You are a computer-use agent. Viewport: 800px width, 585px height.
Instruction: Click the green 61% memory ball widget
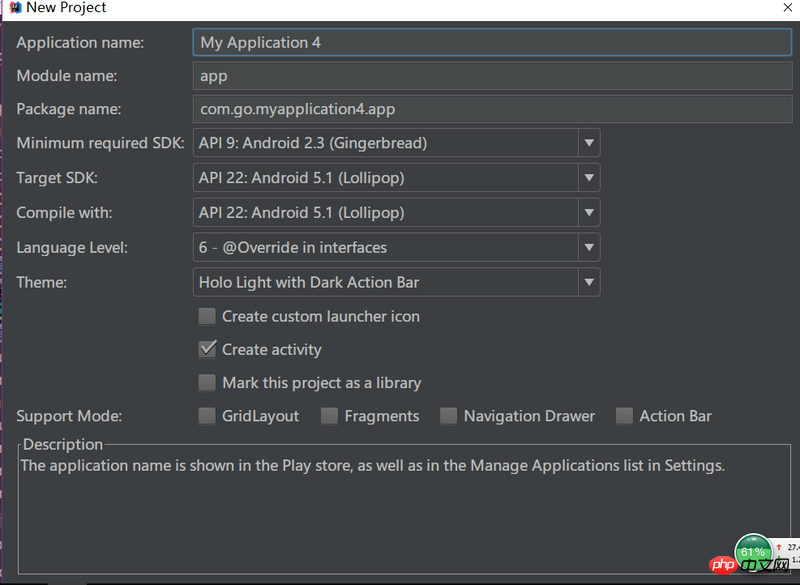point(753,553)
